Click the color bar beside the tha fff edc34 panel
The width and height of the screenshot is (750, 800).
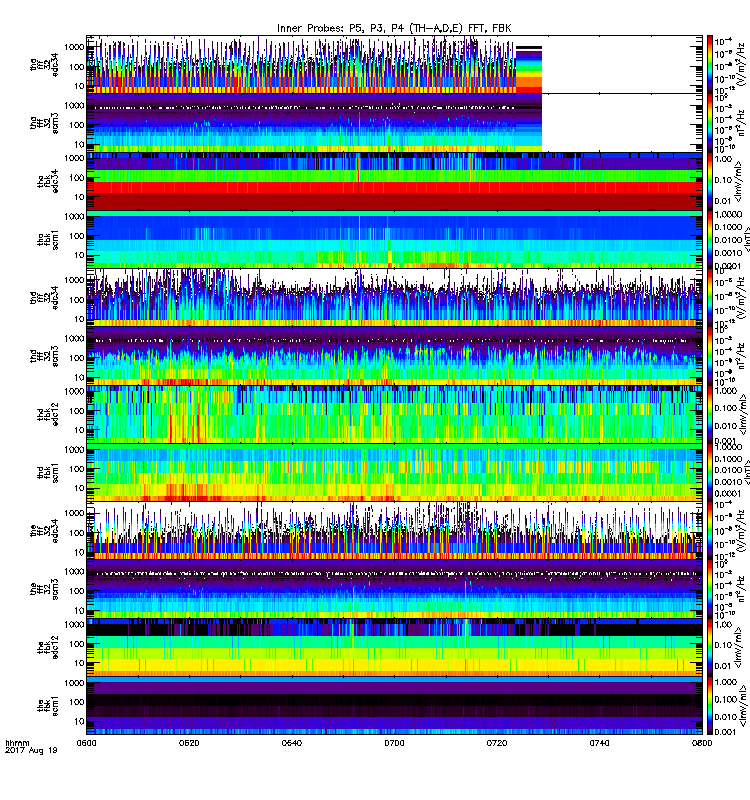710,64
